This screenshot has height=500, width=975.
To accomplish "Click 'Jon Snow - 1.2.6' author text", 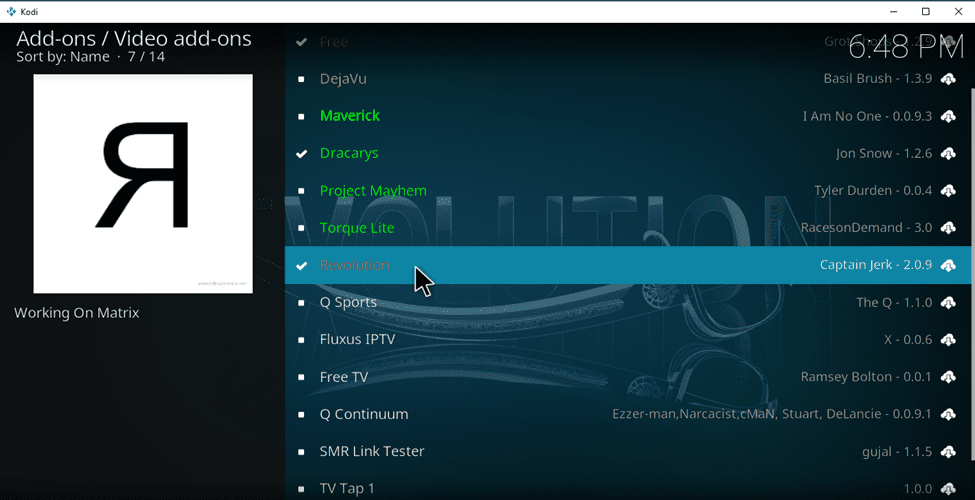I will pos(884,154).
